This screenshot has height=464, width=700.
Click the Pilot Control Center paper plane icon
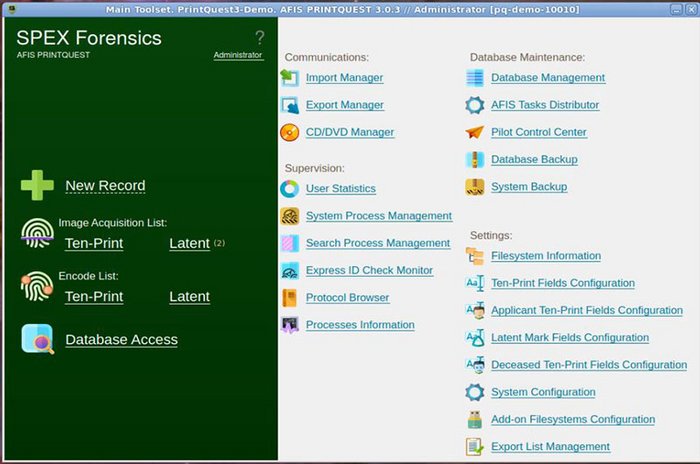click(x=475, y=132)
